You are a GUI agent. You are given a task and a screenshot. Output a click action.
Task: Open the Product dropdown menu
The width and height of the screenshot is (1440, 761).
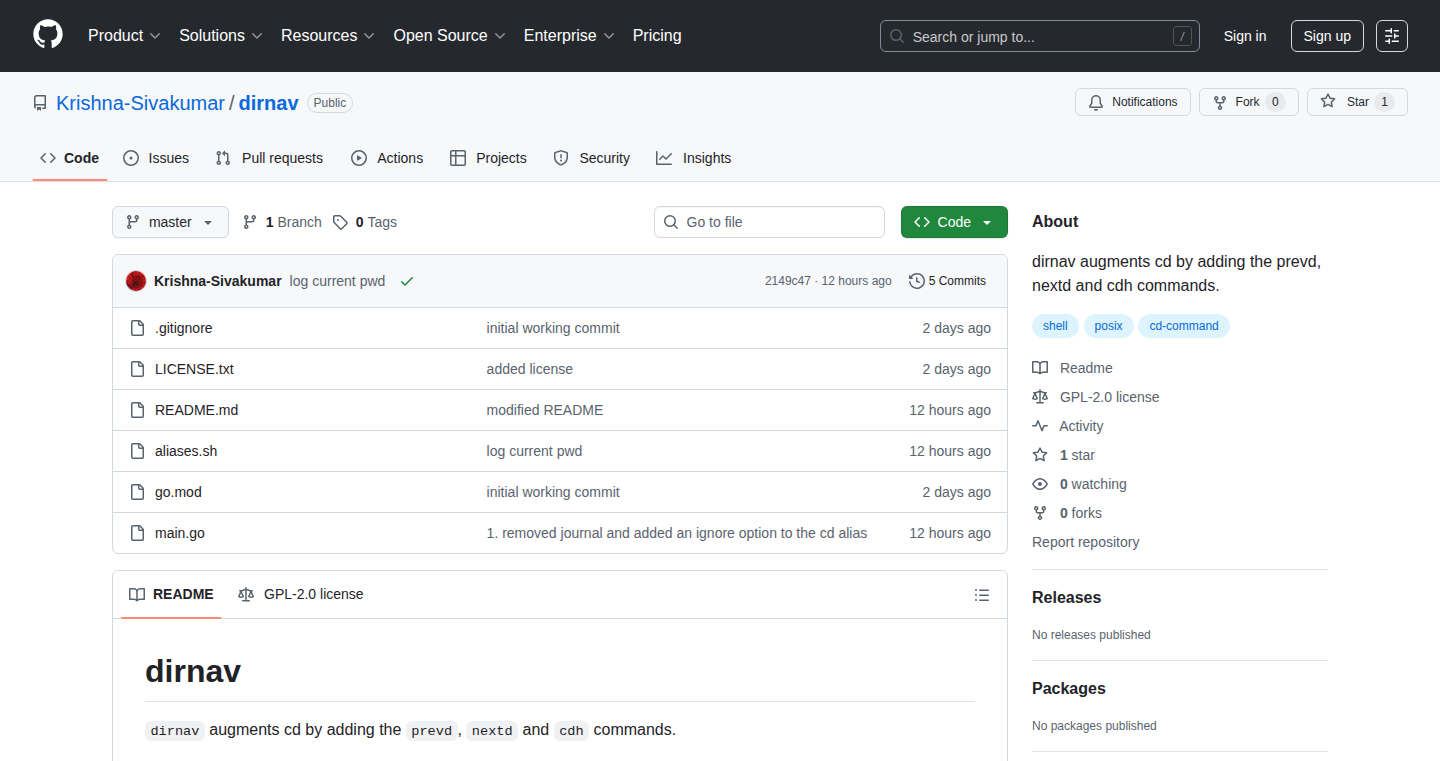124,36
